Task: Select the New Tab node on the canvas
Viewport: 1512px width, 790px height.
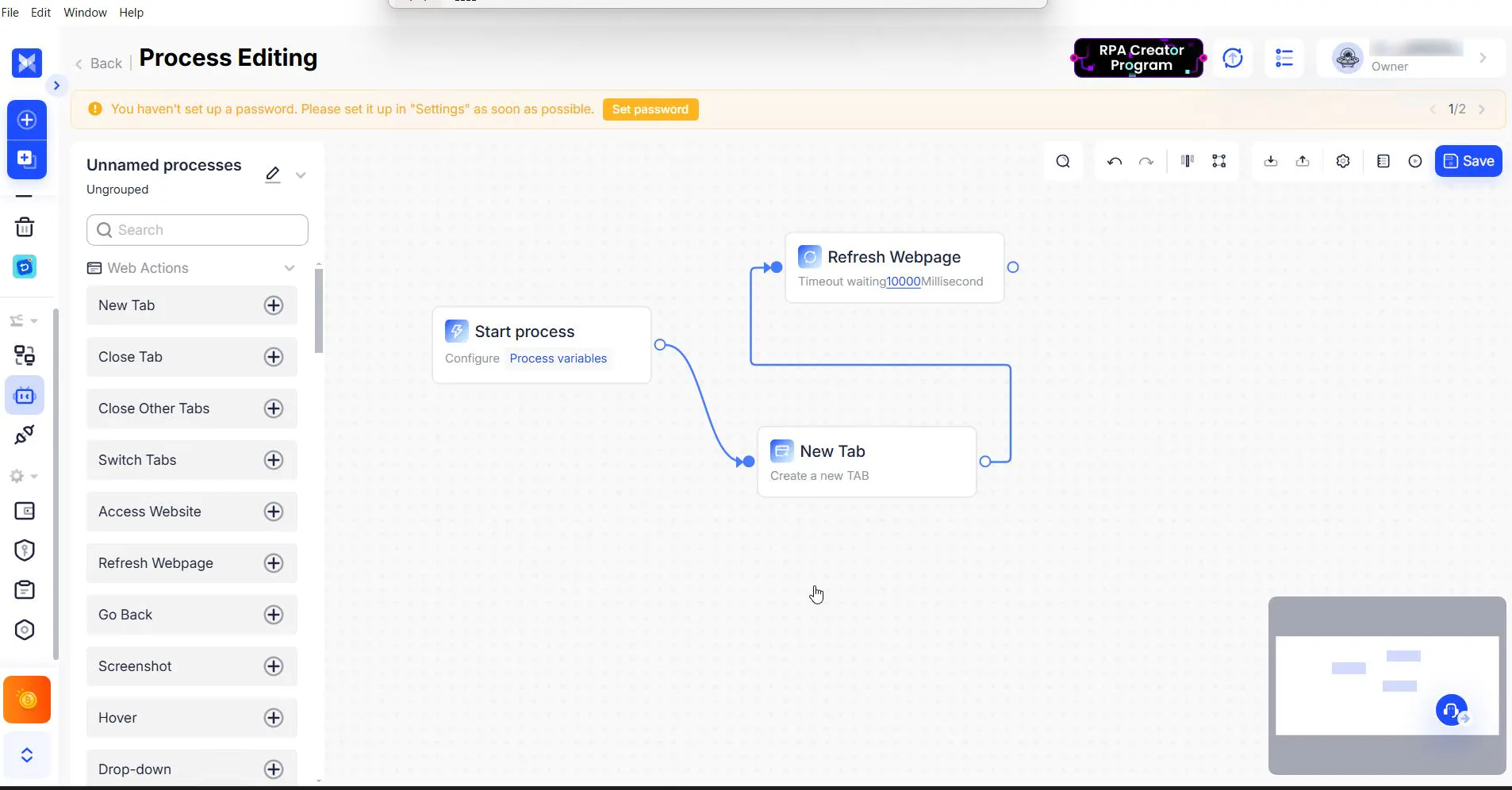Action: 867,462
